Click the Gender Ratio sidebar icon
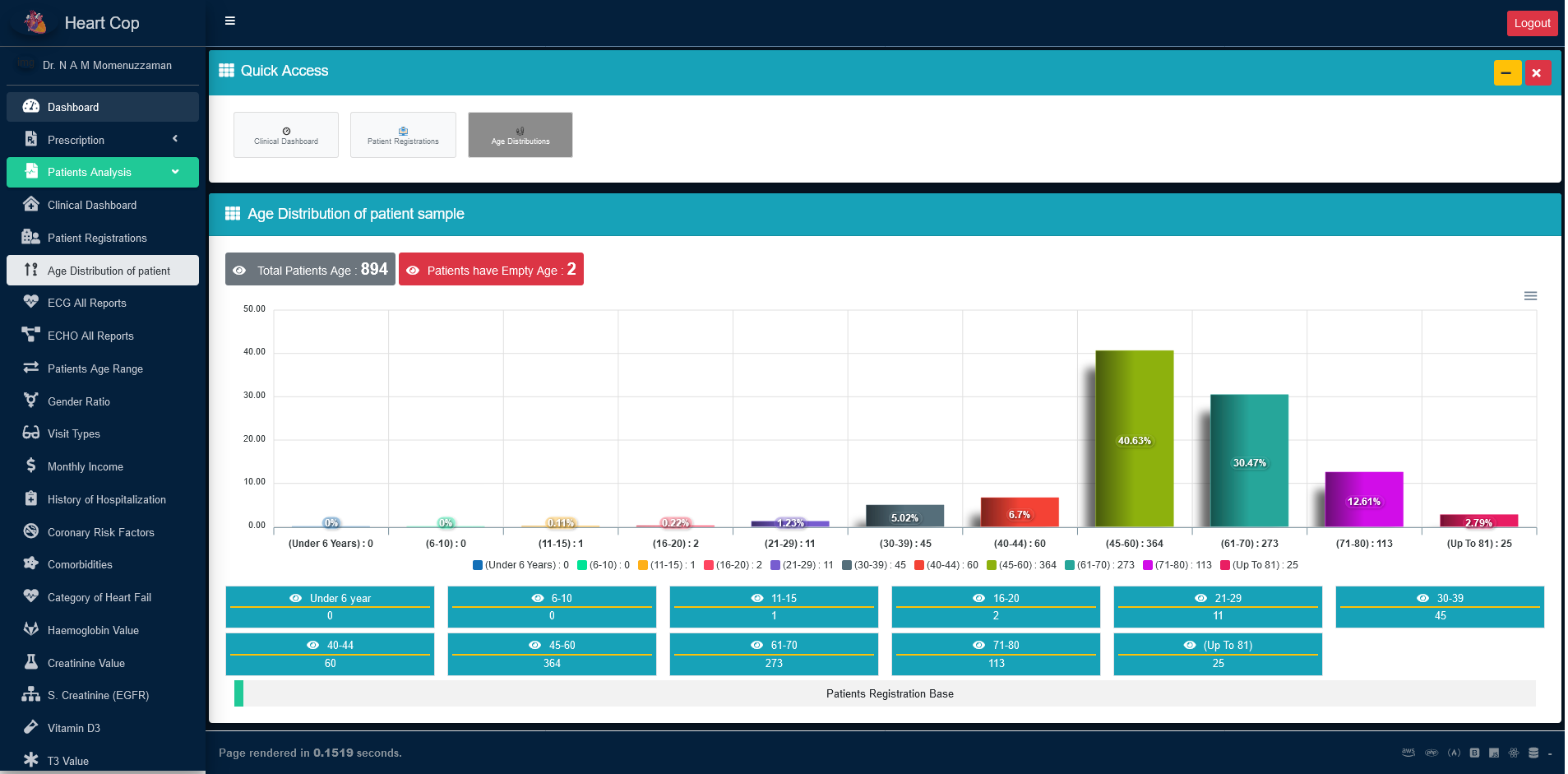This screenshot has height=774, width=1568. click(x=31, y=401)
